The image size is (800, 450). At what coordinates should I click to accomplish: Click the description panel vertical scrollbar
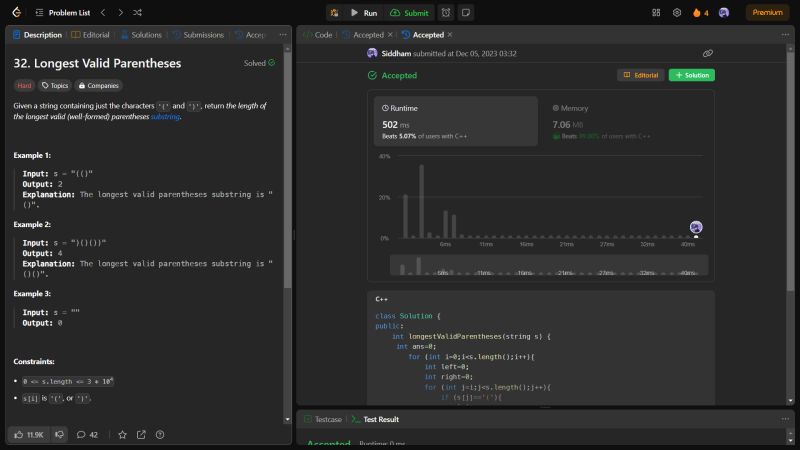(x=287, y=168)
